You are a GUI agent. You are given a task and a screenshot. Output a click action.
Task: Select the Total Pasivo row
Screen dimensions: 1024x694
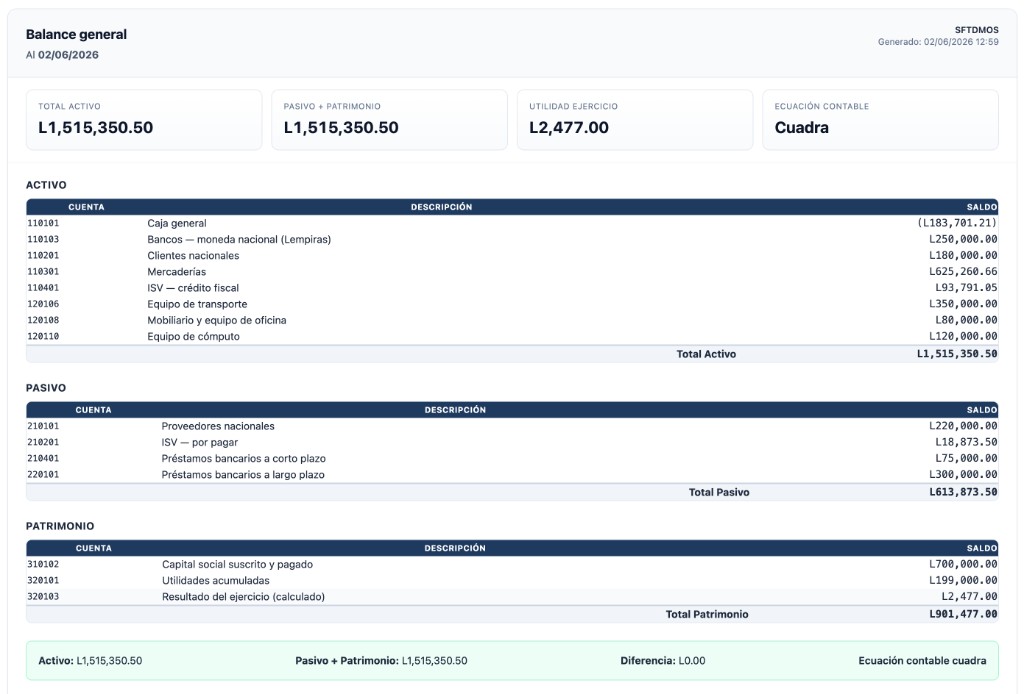tap(512, 492)
